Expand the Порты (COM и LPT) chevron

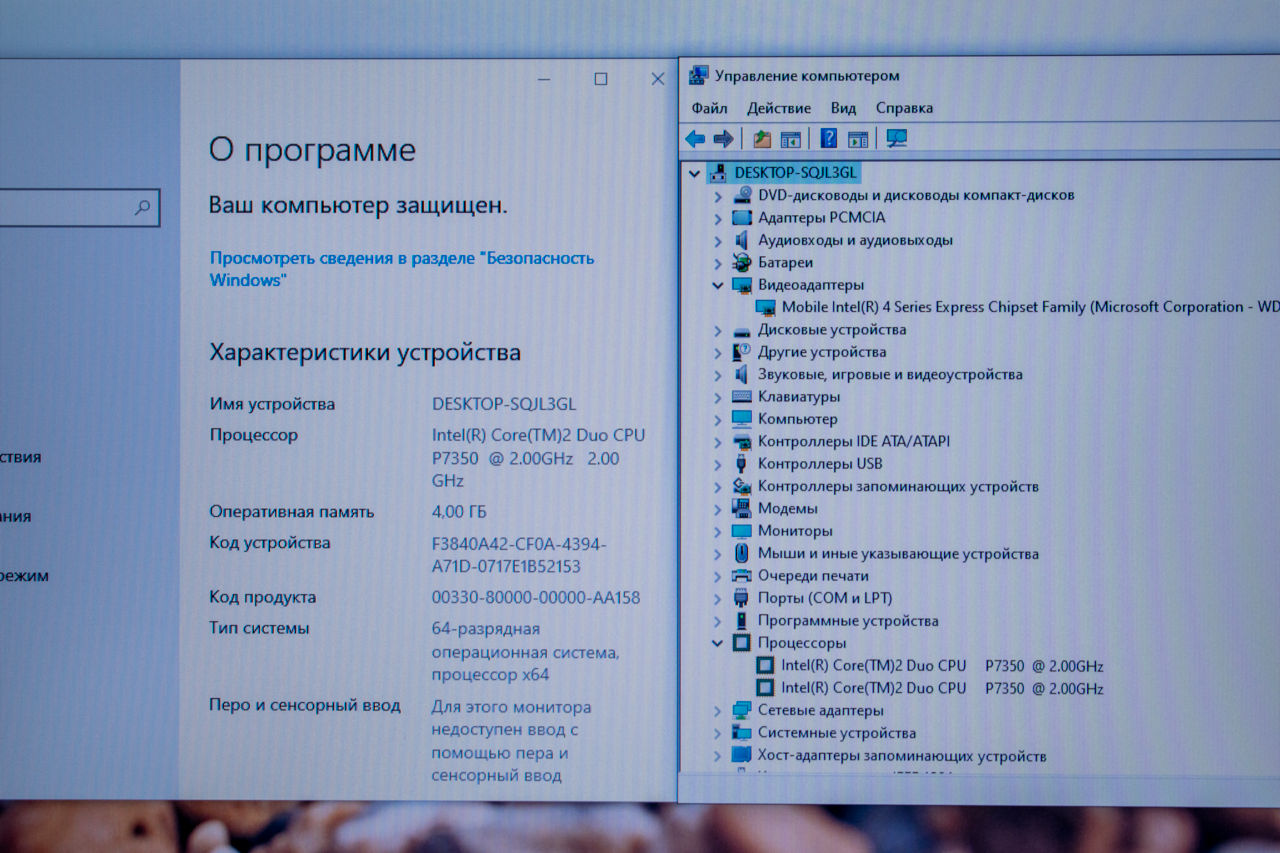(x=718, y=598)
